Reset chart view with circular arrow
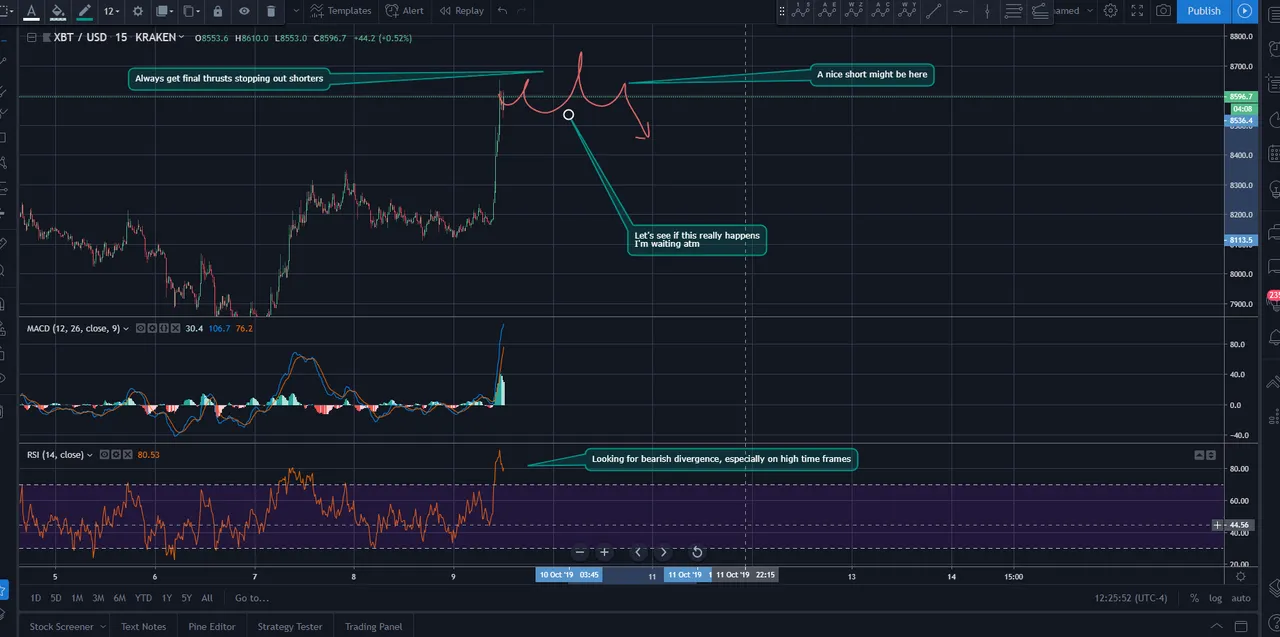The height and width of the screenshot is (637, 1280). click(x=697, y=552)
